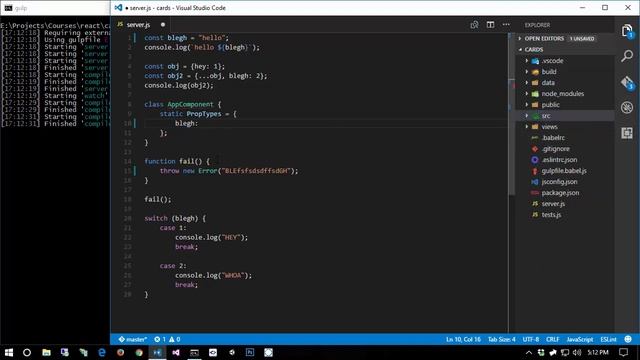This screenshot has width=640, height=360.
Task: Click the 5:12 PM clock
Action: (598, 352)
